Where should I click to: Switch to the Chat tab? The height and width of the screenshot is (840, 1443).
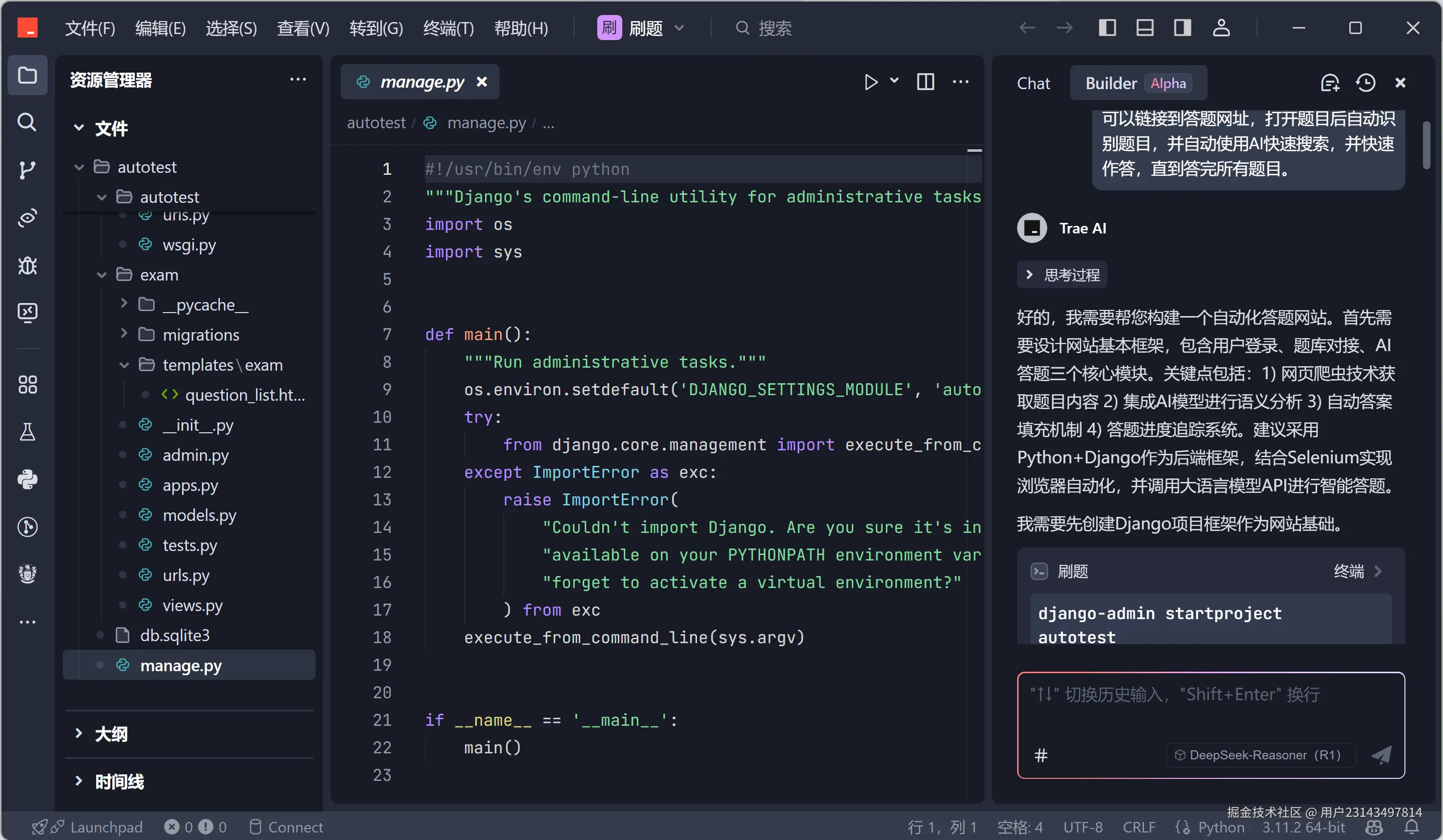[1033, 83]
